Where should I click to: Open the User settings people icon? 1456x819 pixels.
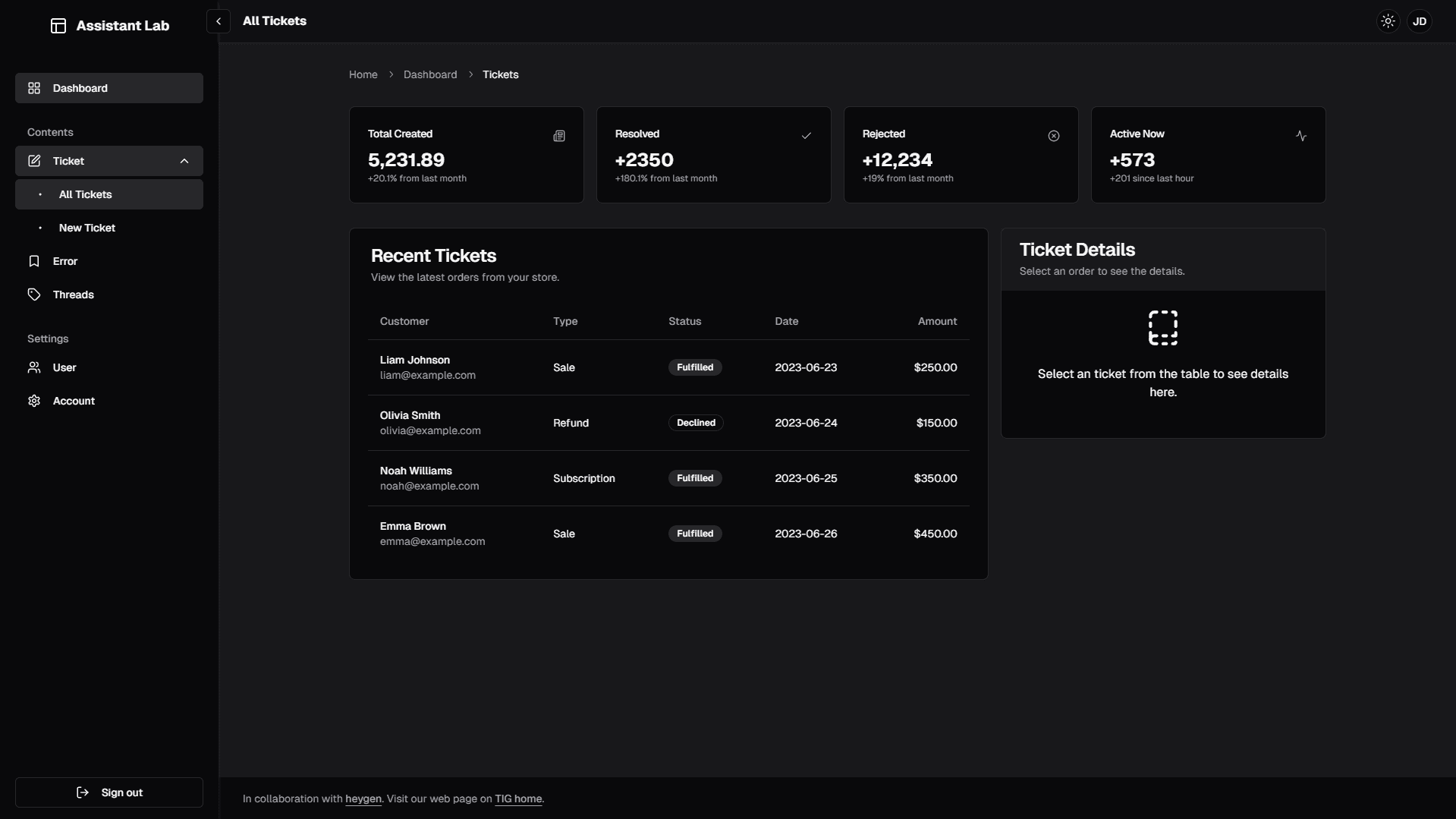tap(34, 367)
